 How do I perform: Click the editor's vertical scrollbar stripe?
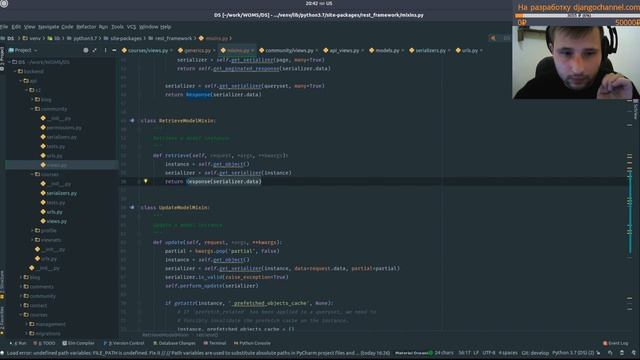click(630, 212)
